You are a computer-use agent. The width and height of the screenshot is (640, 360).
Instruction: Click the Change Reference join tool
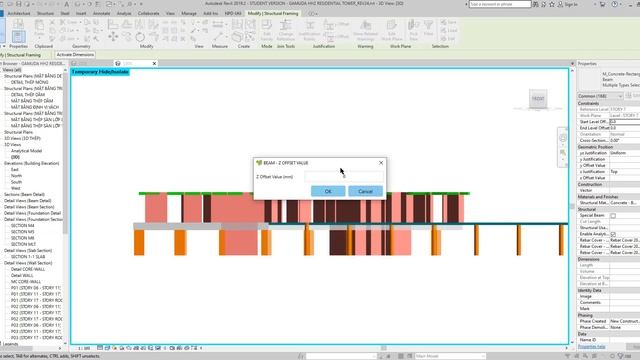286,30
